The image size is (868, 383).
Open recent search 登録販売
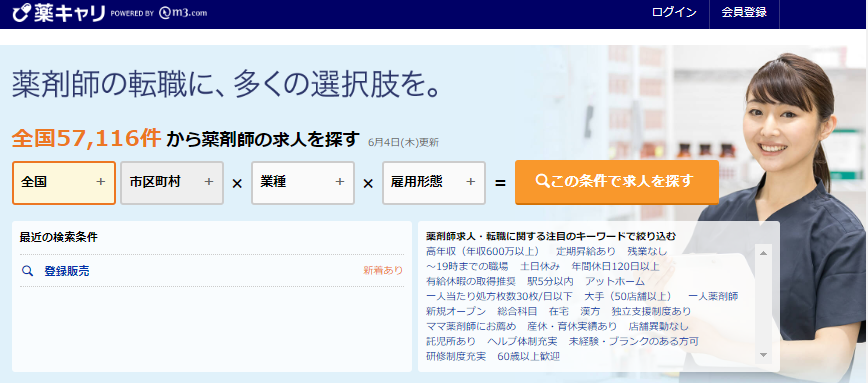coord(66,271)
